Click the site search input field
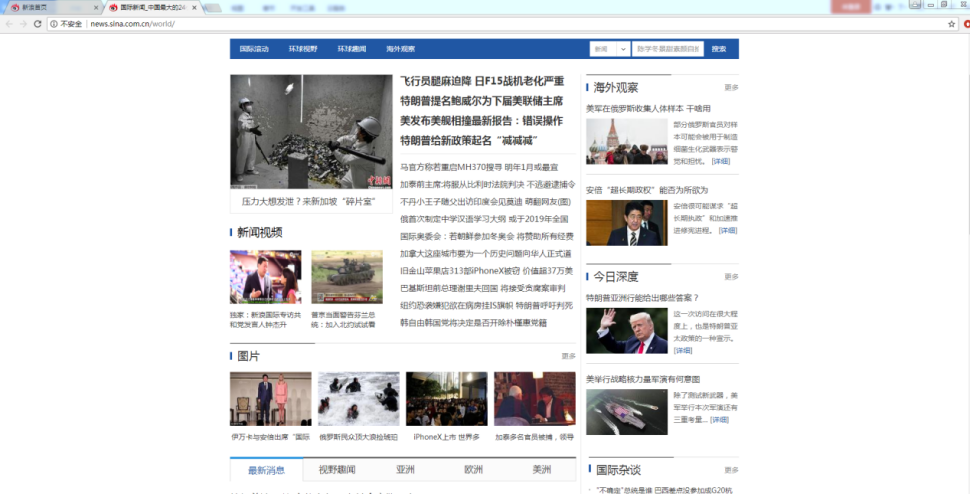 [x=667, y=49]
